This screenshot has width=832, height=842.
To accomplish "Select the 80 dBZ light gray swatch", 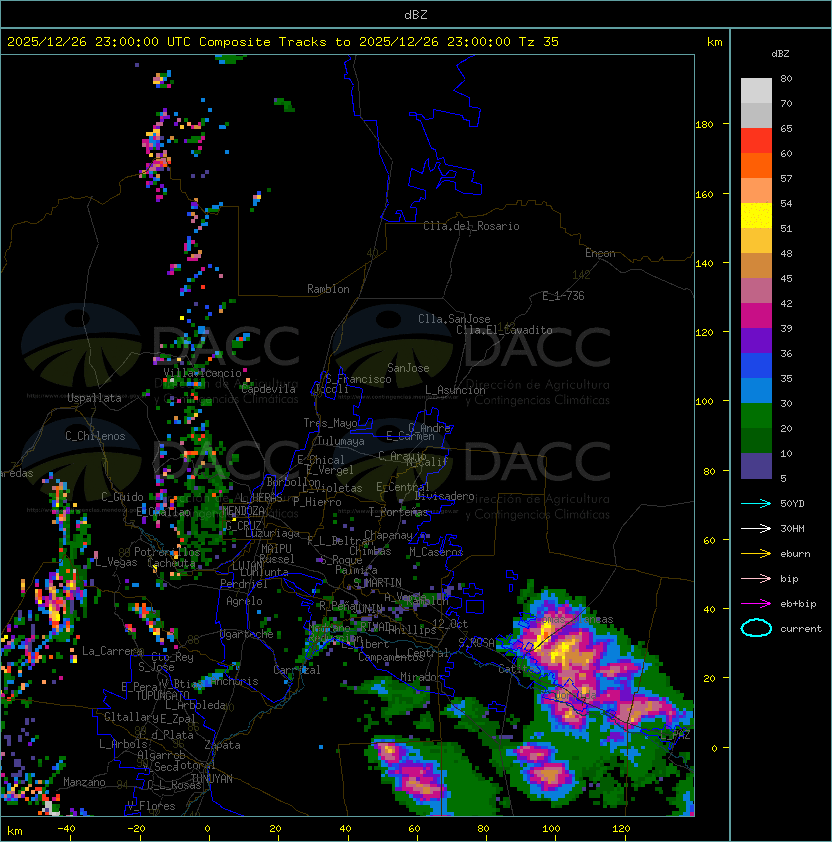I will coord(756,90).
